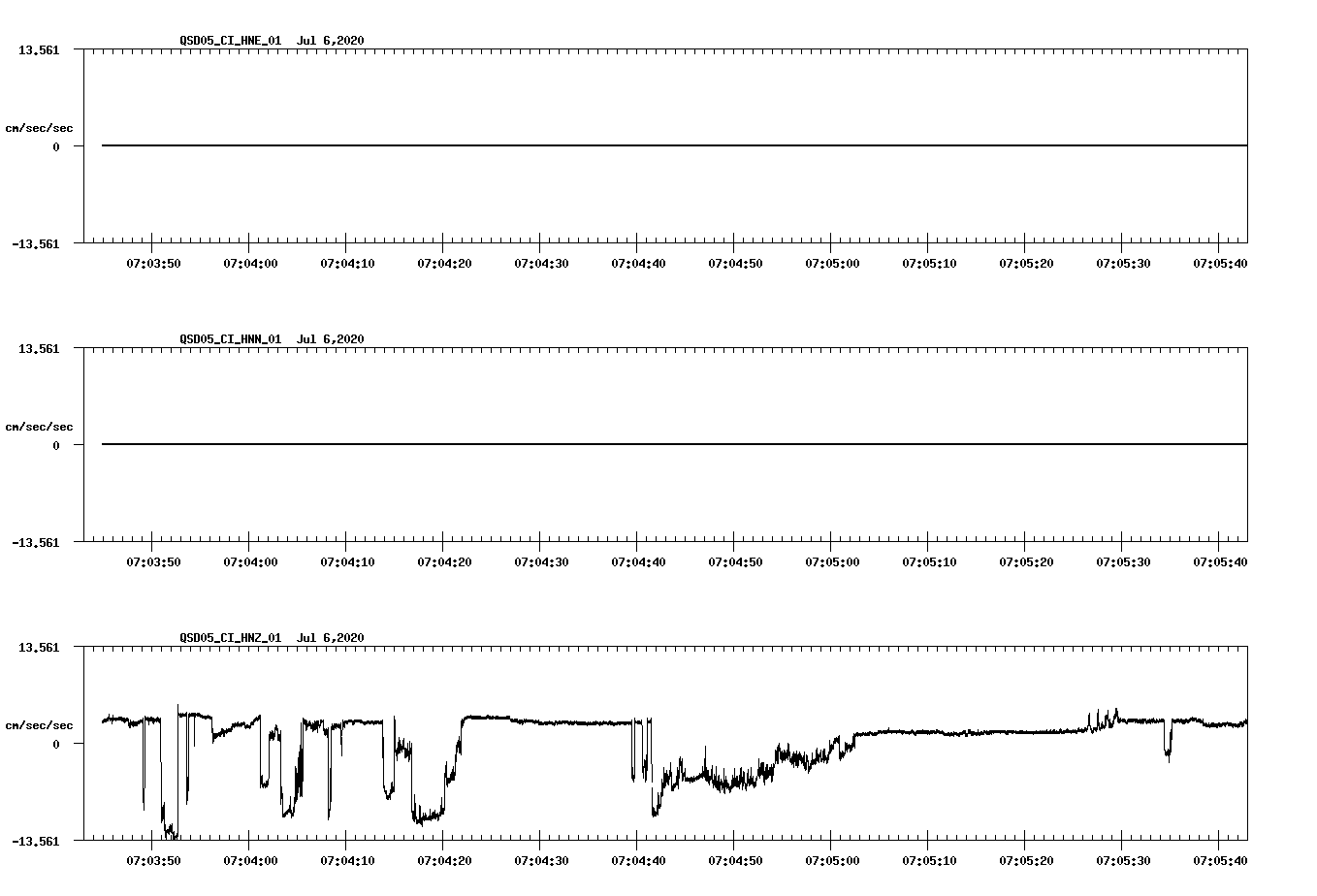This screenshot has width=1317, height=896.
Task: Click the 07:04:30 time label on HNE axis
Action: pos(541,264)
